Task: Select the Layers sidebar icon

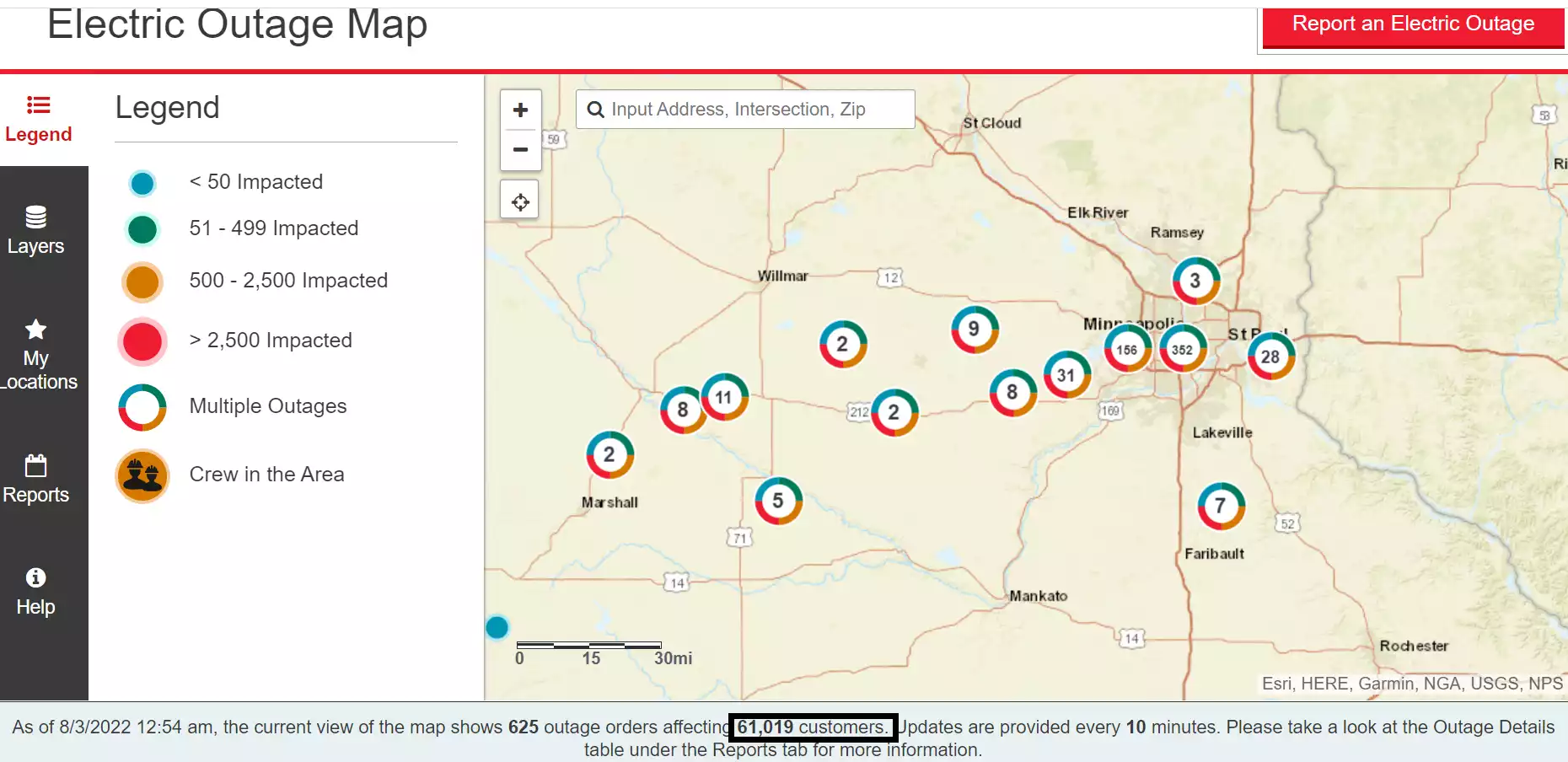Action: pyautogui.click(x=36, y=228)
